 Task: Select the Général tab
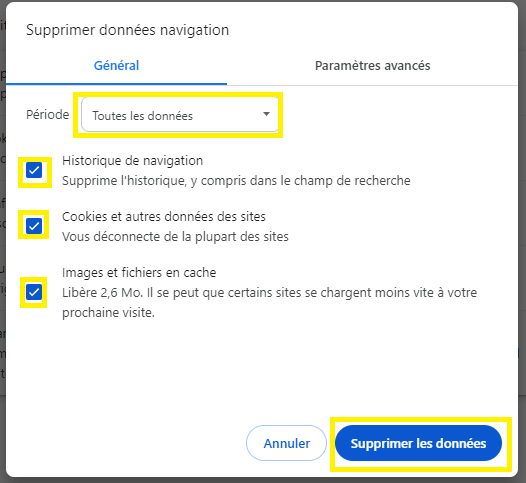pyautogui.click(x=116, y=66)
